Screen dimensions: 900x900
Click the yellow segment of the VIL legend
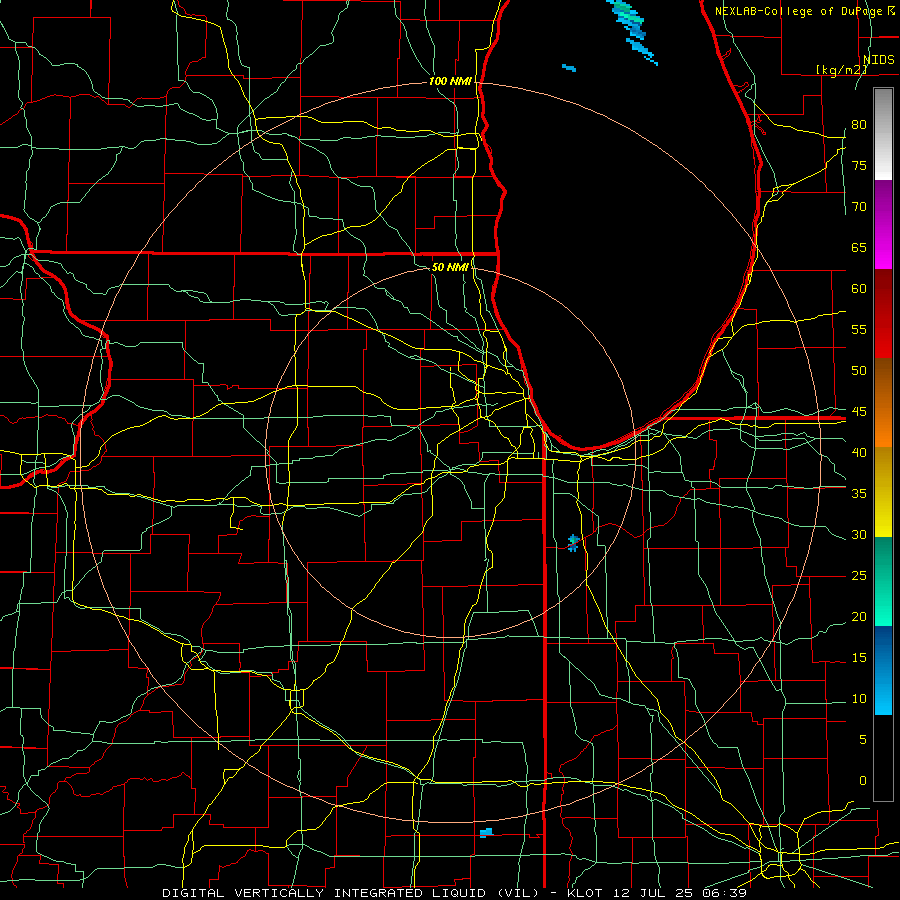point(883,492)
